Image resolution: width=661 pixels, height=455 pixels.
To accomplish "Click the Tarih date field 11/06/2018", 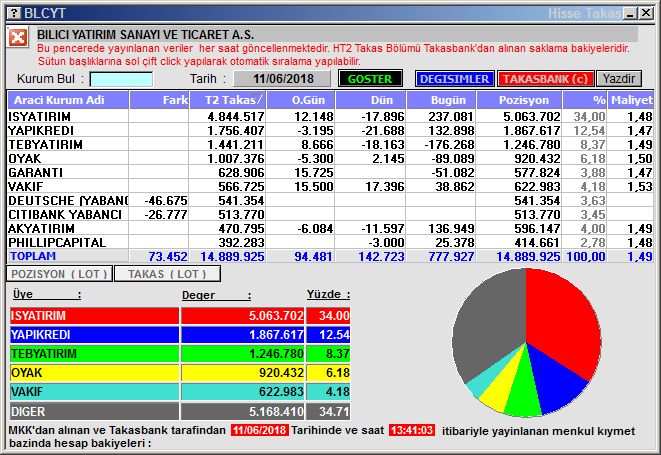I will [282, 79].
